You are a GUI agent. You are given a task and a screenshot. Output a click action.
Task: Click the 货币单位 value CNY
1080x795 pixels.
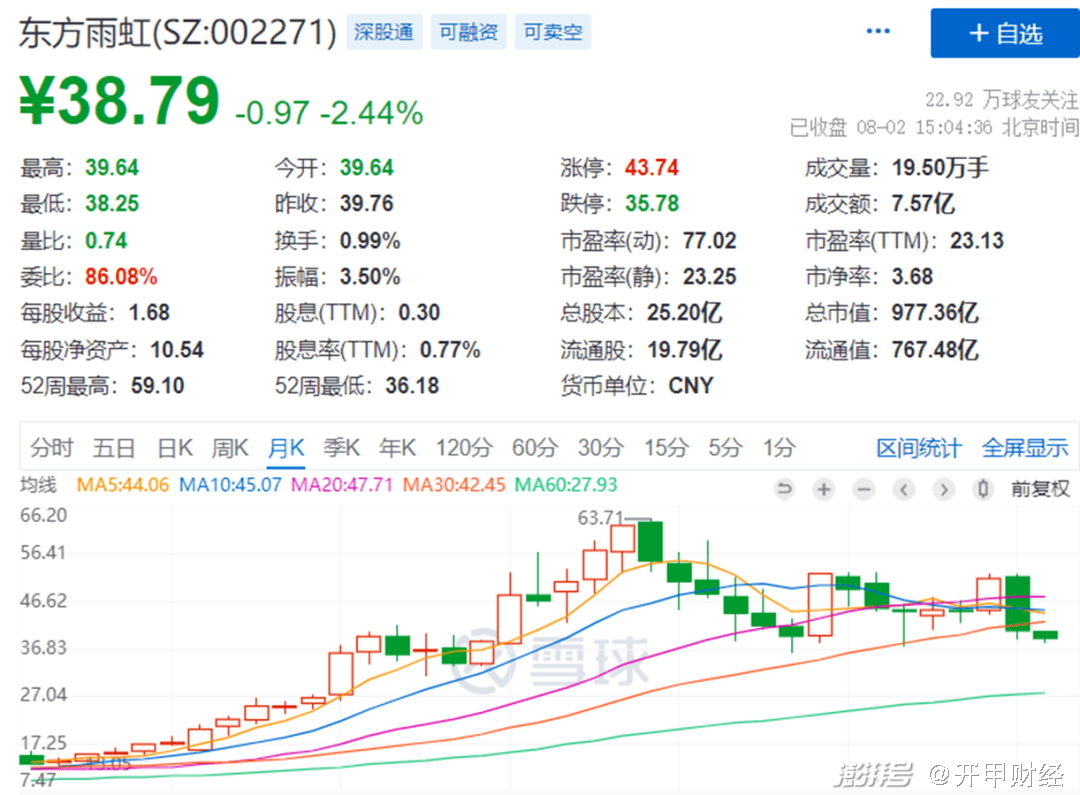(x=691, y=386)
